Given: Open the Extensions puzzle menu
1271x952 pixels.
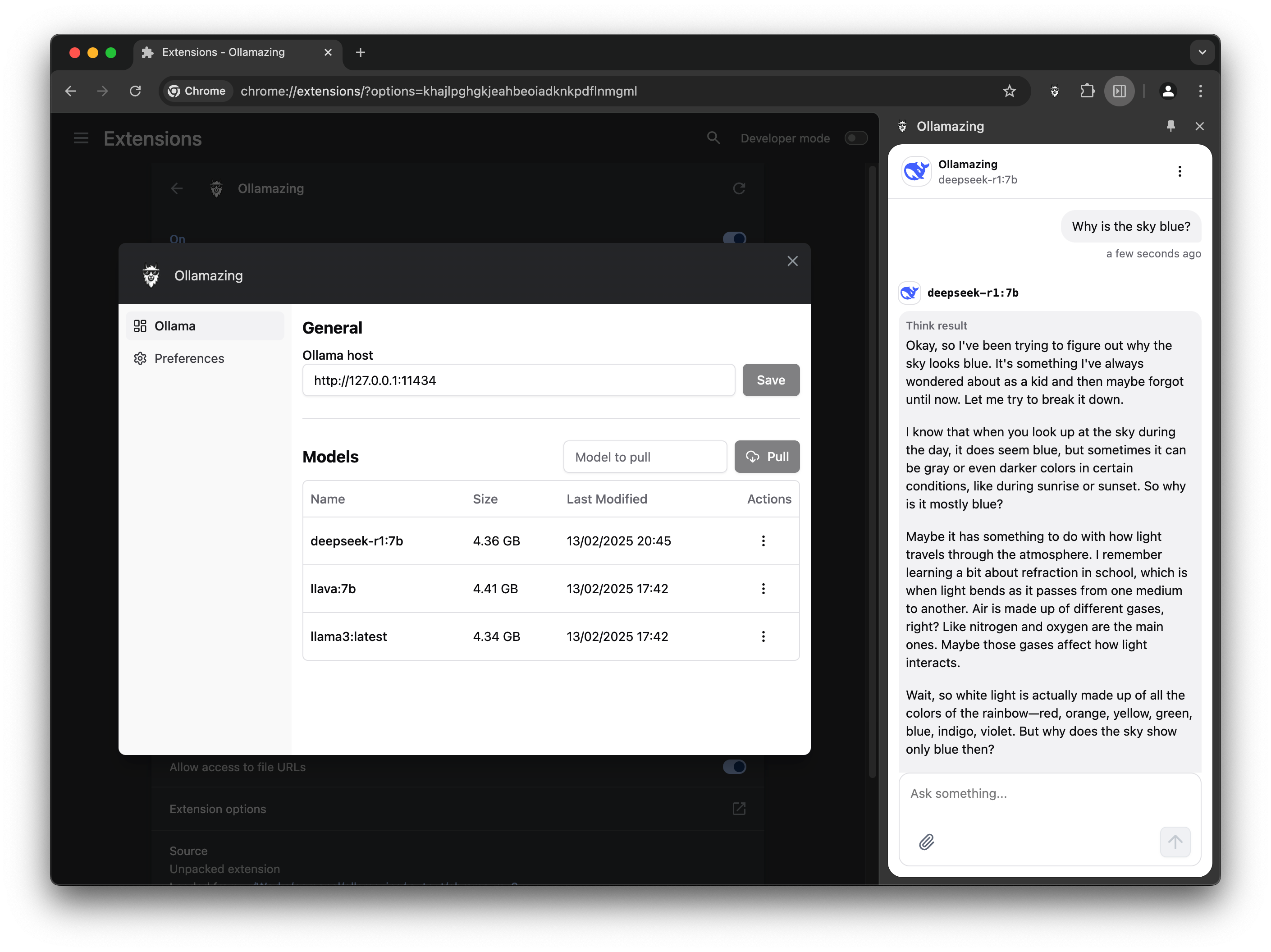Looking at the screenshot, I should point(1087,91).
